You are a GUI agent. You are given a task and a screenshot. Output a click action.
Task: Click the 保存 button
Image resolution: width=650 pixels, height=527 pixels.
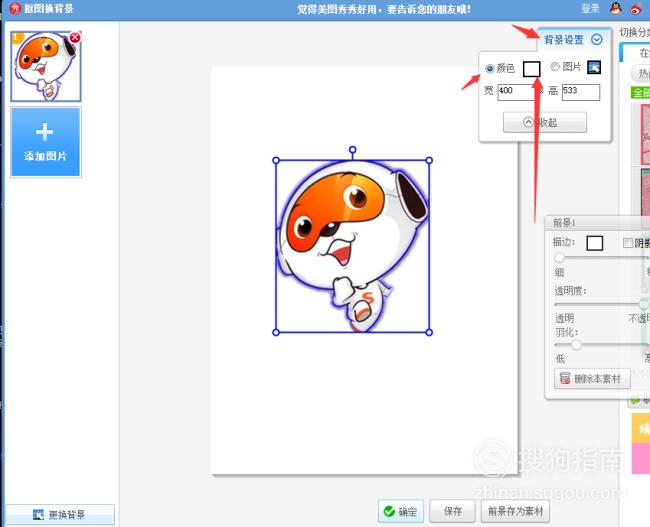coord(452,511)
